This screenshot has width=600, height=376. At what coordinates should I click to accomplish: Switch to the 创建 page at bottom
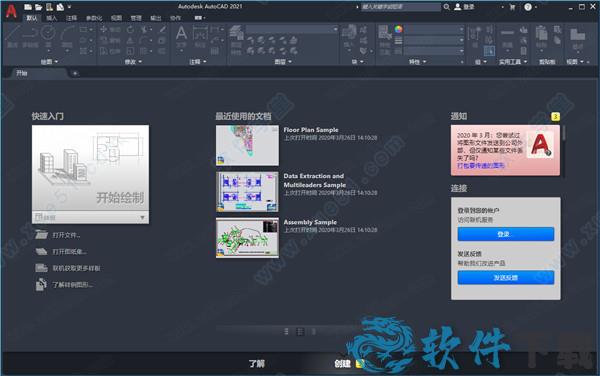tap(342, 363)
